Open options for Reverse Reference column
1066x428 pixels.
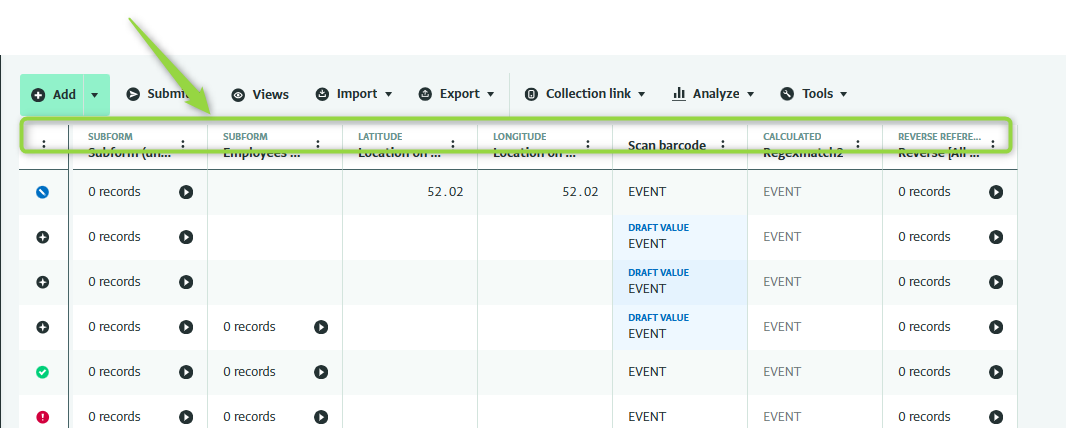(x=993, y=144)
